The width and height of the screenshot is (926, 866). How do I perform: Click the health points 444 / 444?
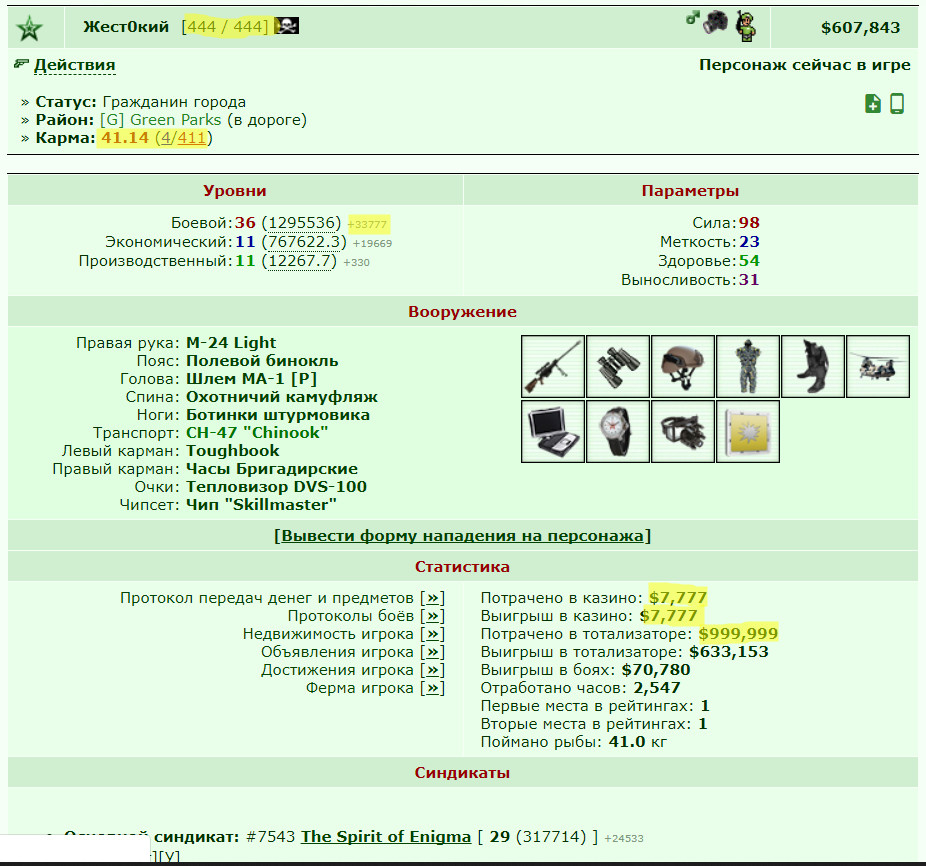(224, 27)
